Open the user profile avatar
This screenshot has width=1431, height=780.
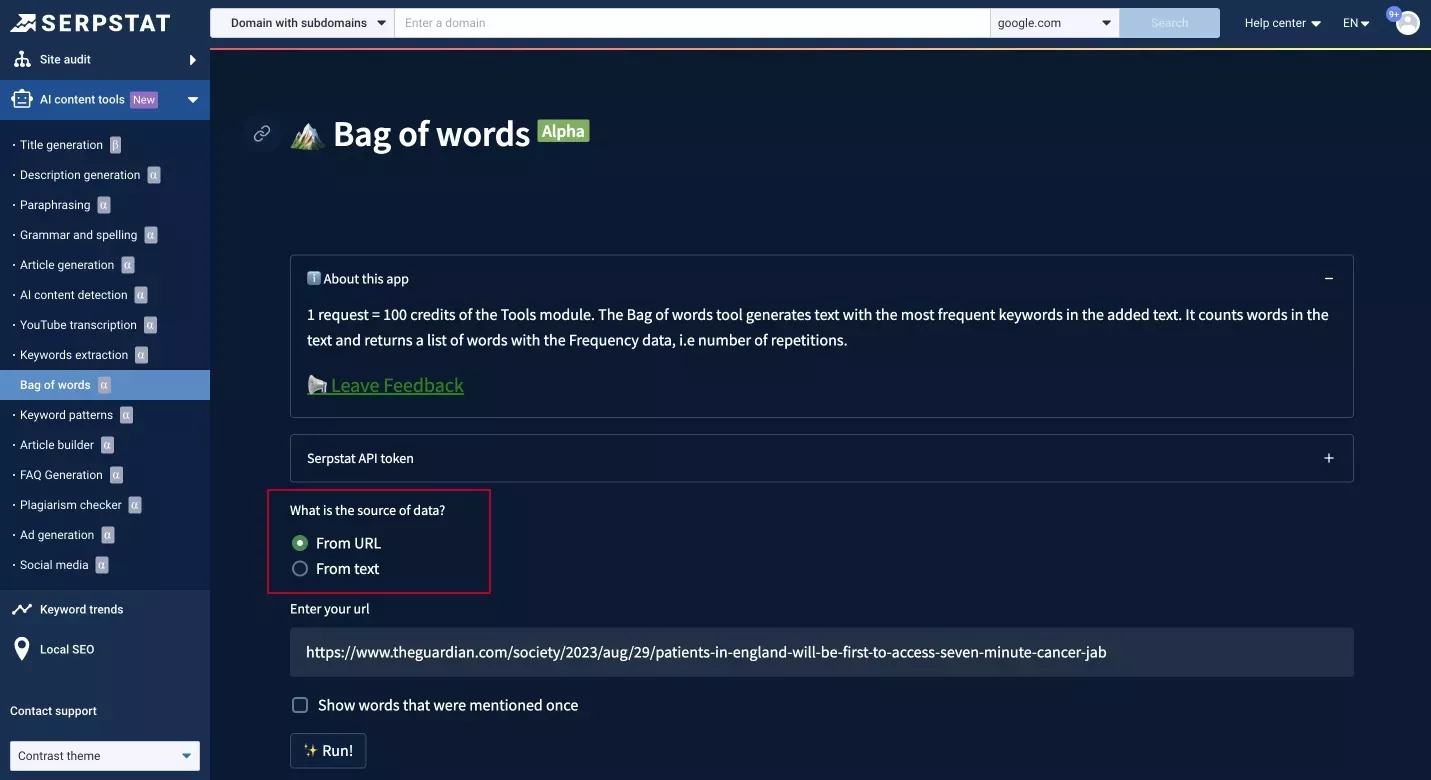point(1407,23)
